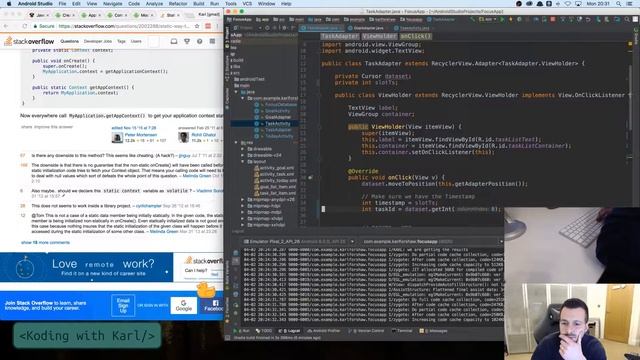Viewport: 640px width, 360px height.
Task: Click the logcat panel top side icon
Action: coord(236,253)
